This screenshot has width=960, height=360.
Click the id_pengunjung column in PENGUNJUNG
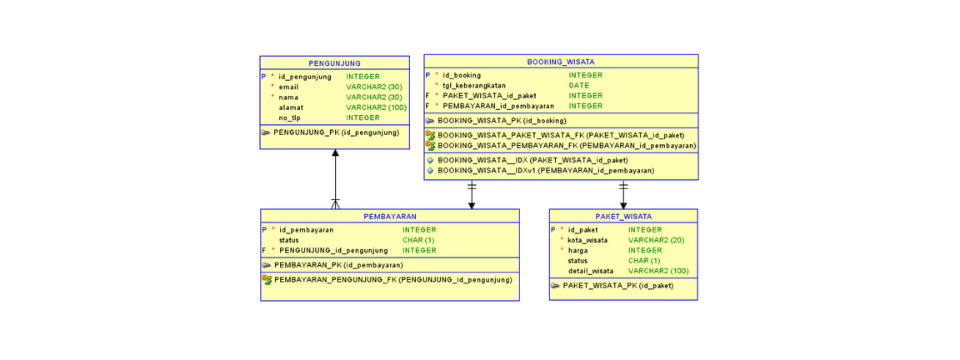(x=334, y=77)
